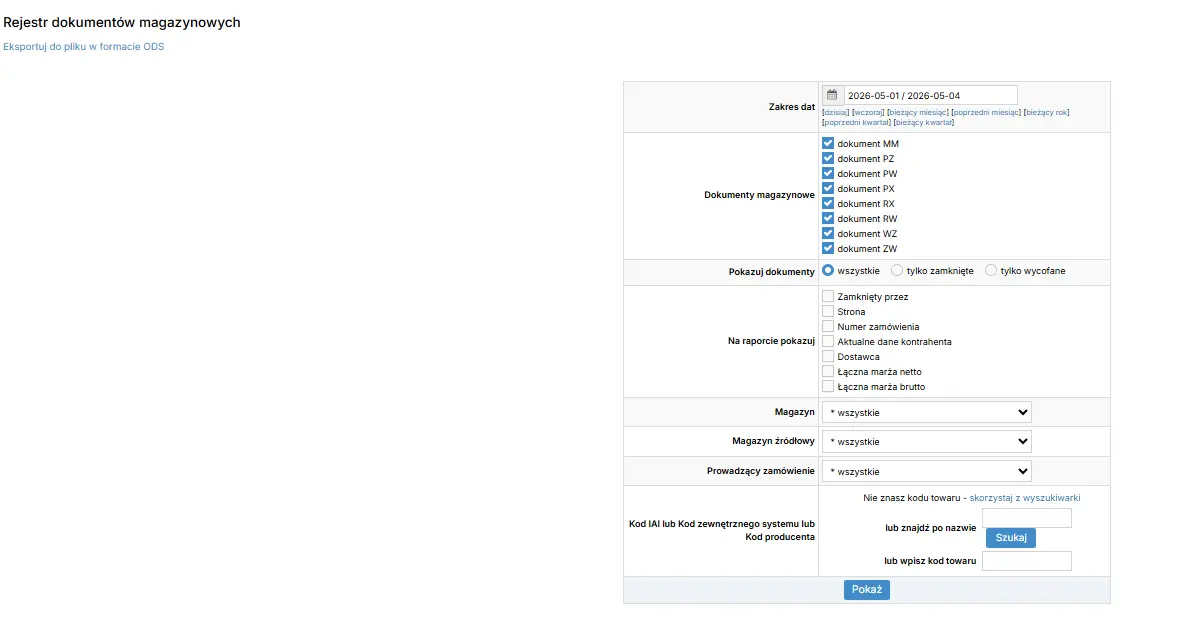Set date range to dzisiaj
Viewport: 1191px width, 625px height.
point(836,112)
